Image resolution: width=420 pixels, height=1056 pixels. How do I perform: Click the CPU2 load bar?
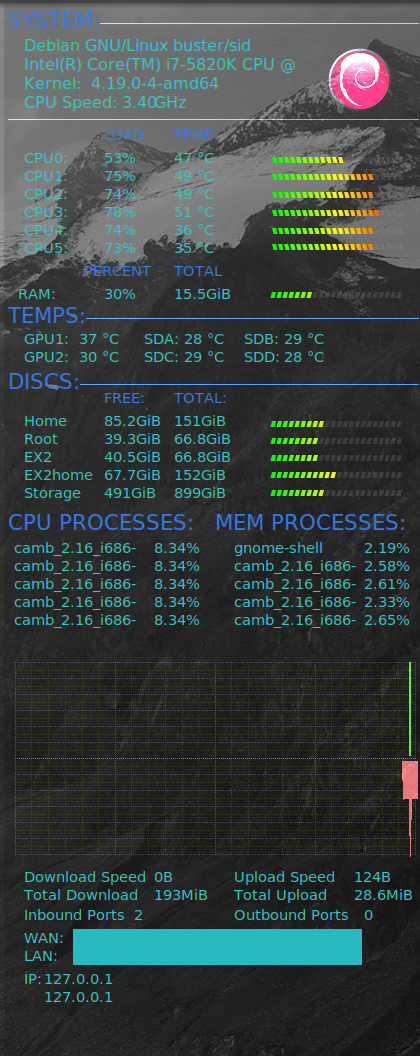tap(337, 195)
